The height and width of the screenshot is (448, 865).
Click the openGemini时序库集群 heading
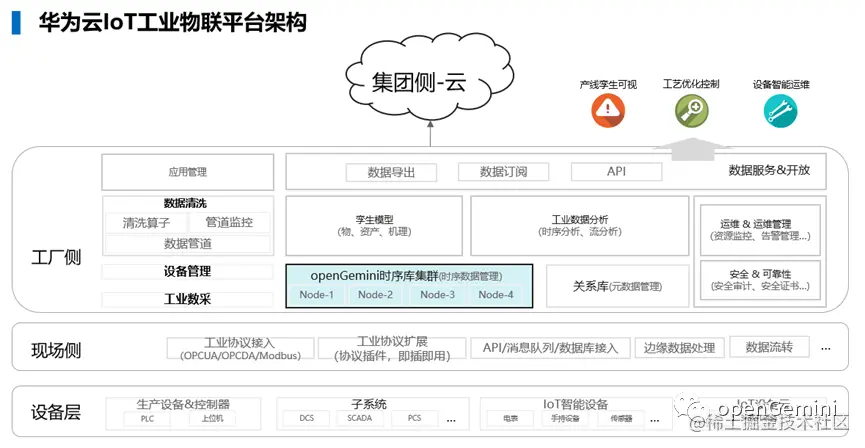click(x=374, y=276)
